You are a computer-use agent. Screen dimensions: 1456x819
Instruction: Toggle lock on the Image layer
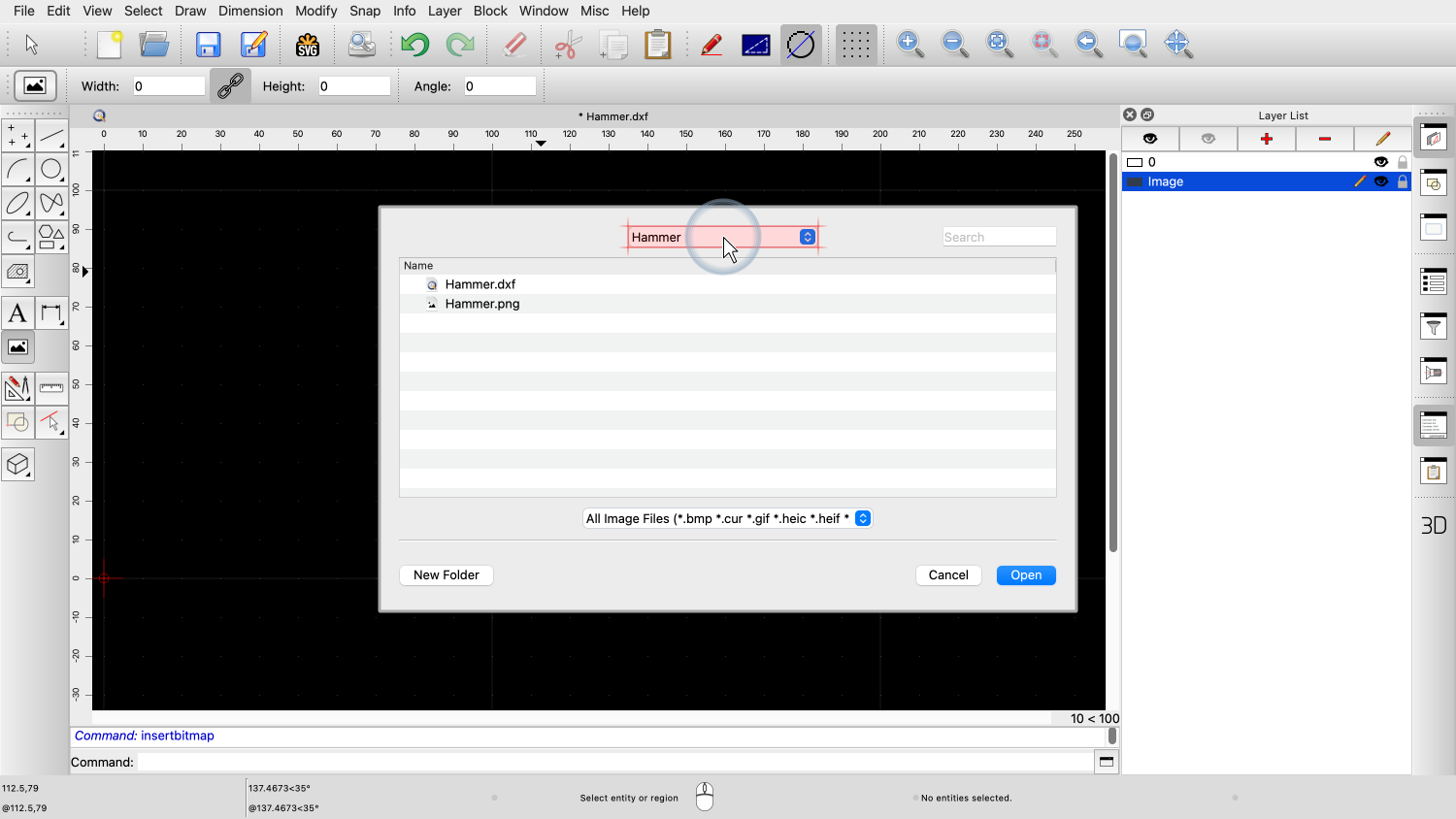1403,181
